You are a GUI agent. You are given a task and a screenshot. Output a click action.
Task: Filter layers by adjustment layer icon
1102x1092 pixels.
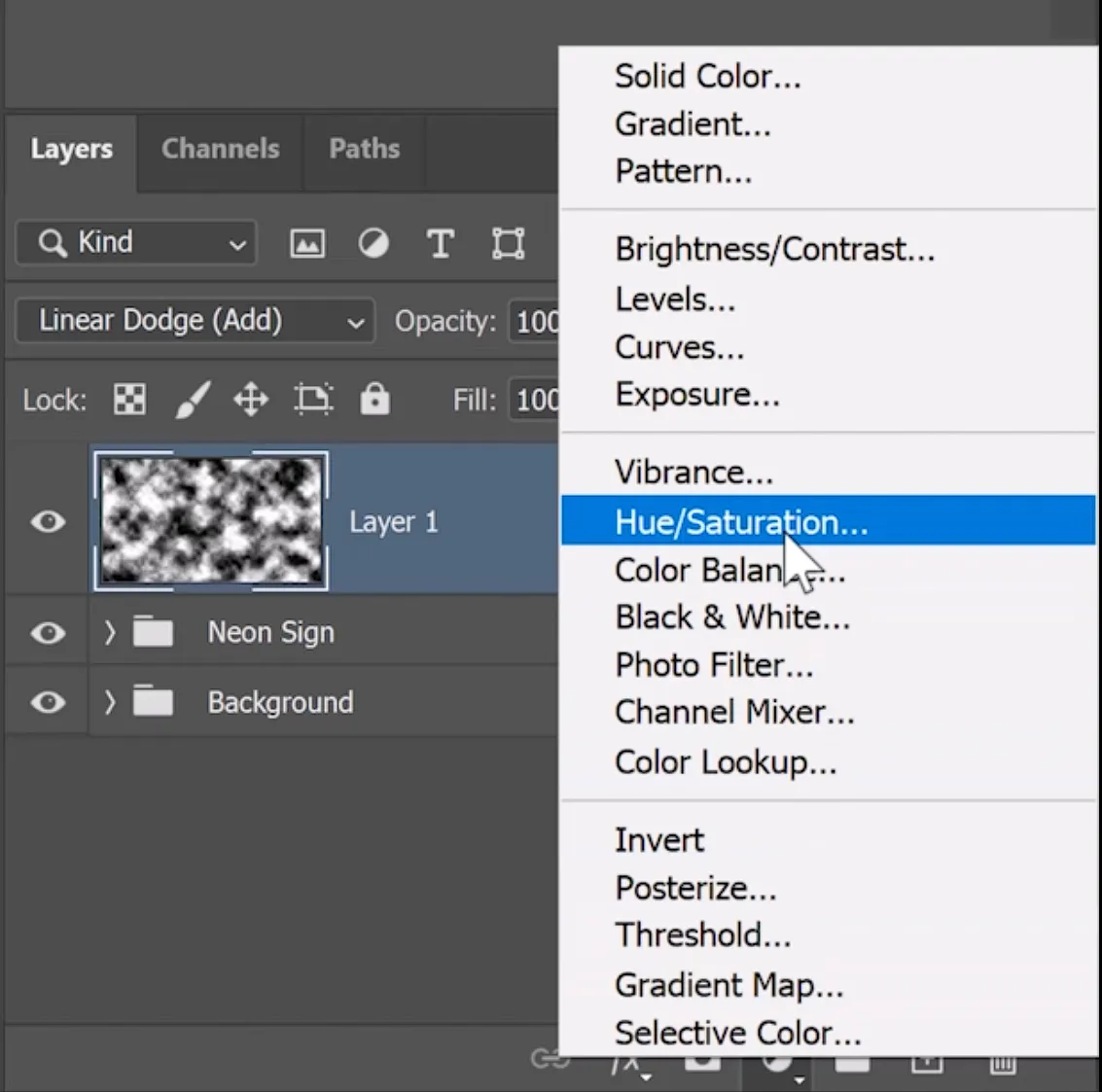coord(373,243)
